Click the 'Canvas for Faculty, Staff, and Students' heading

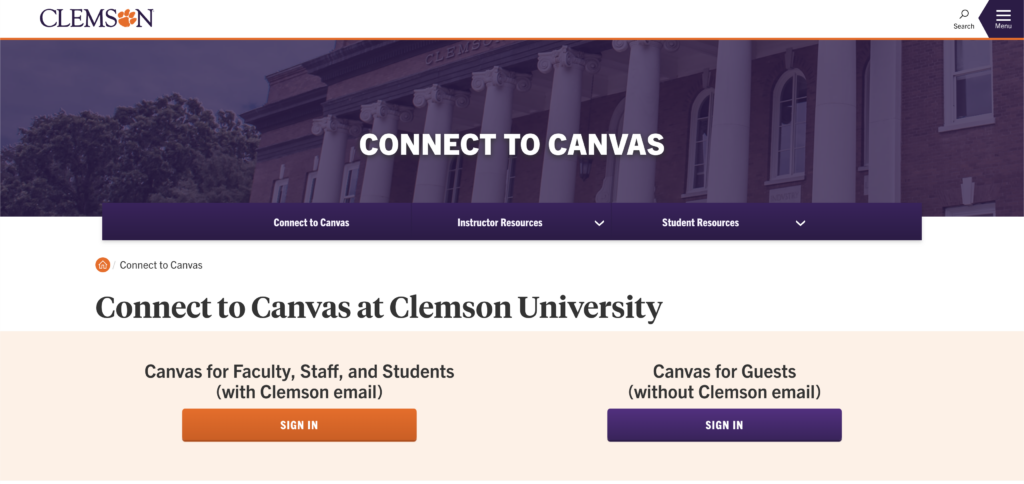[x=299, y=372]
